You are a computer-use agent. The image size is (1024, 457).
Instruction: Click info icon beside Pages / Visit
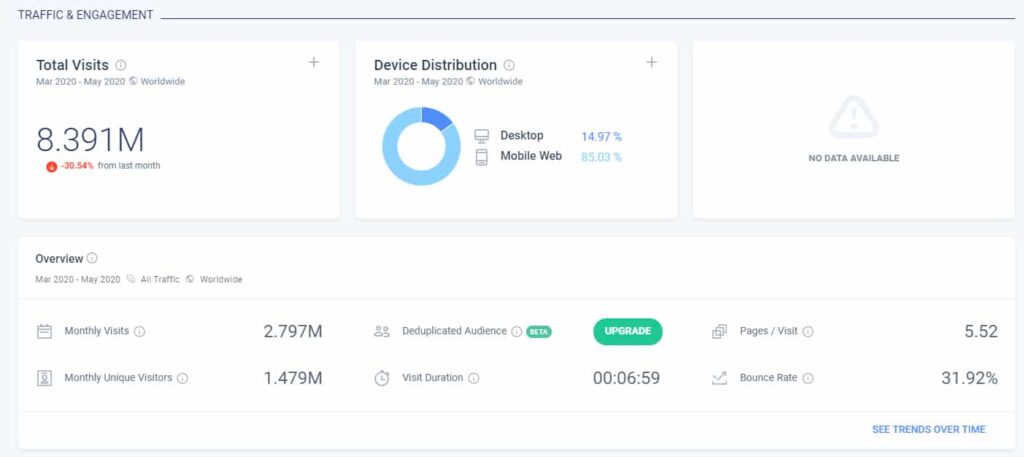point(808,331)
